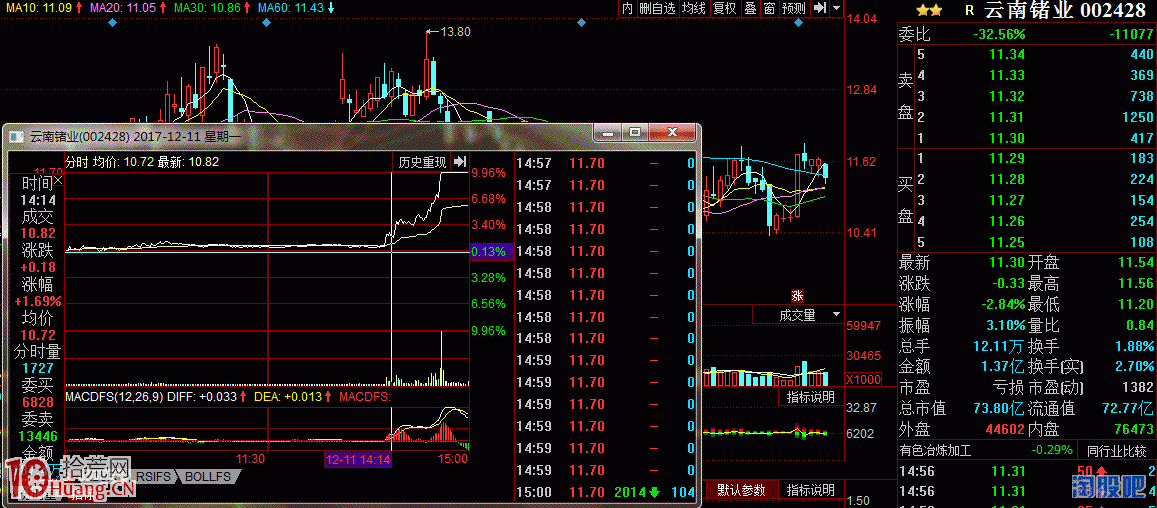Image resolution: width=1157 pixels, height=508 pixels.
Task: Click the 历史重现 button
Action: coord(422,162)
